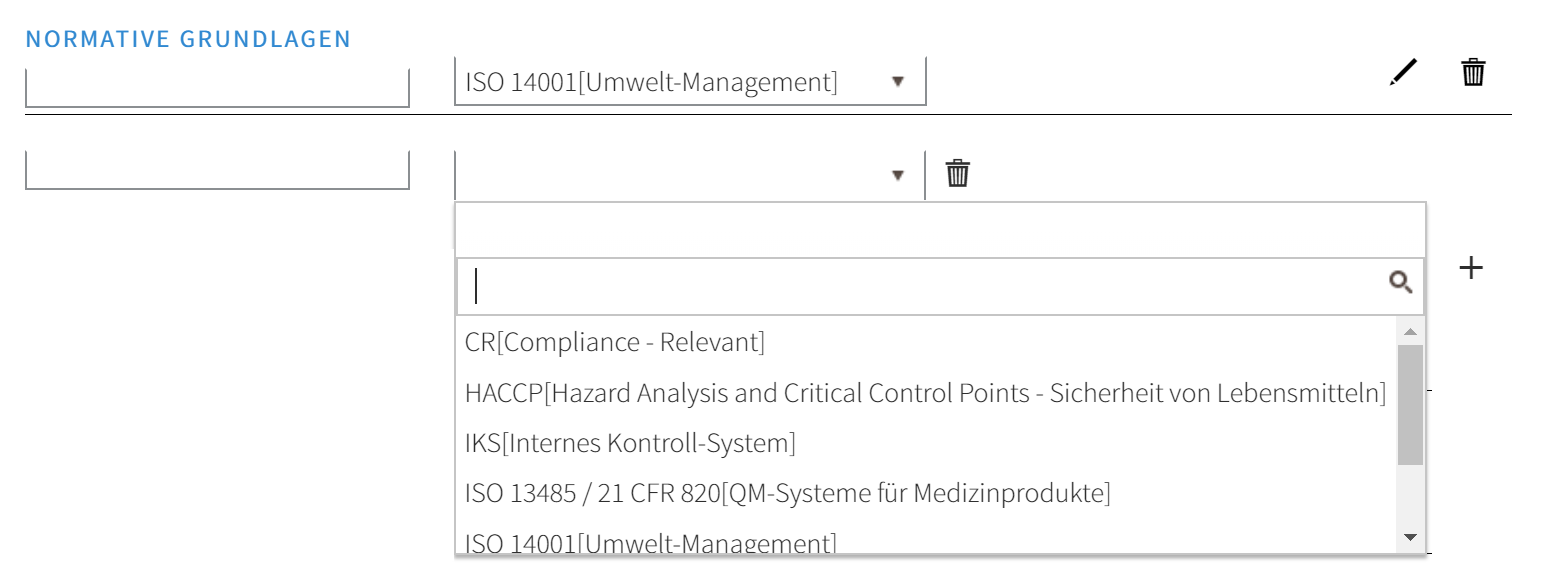Click the dropdown list scrollbar thumb
This screenshot has height=573, width=1543.
coord(1410,405)
